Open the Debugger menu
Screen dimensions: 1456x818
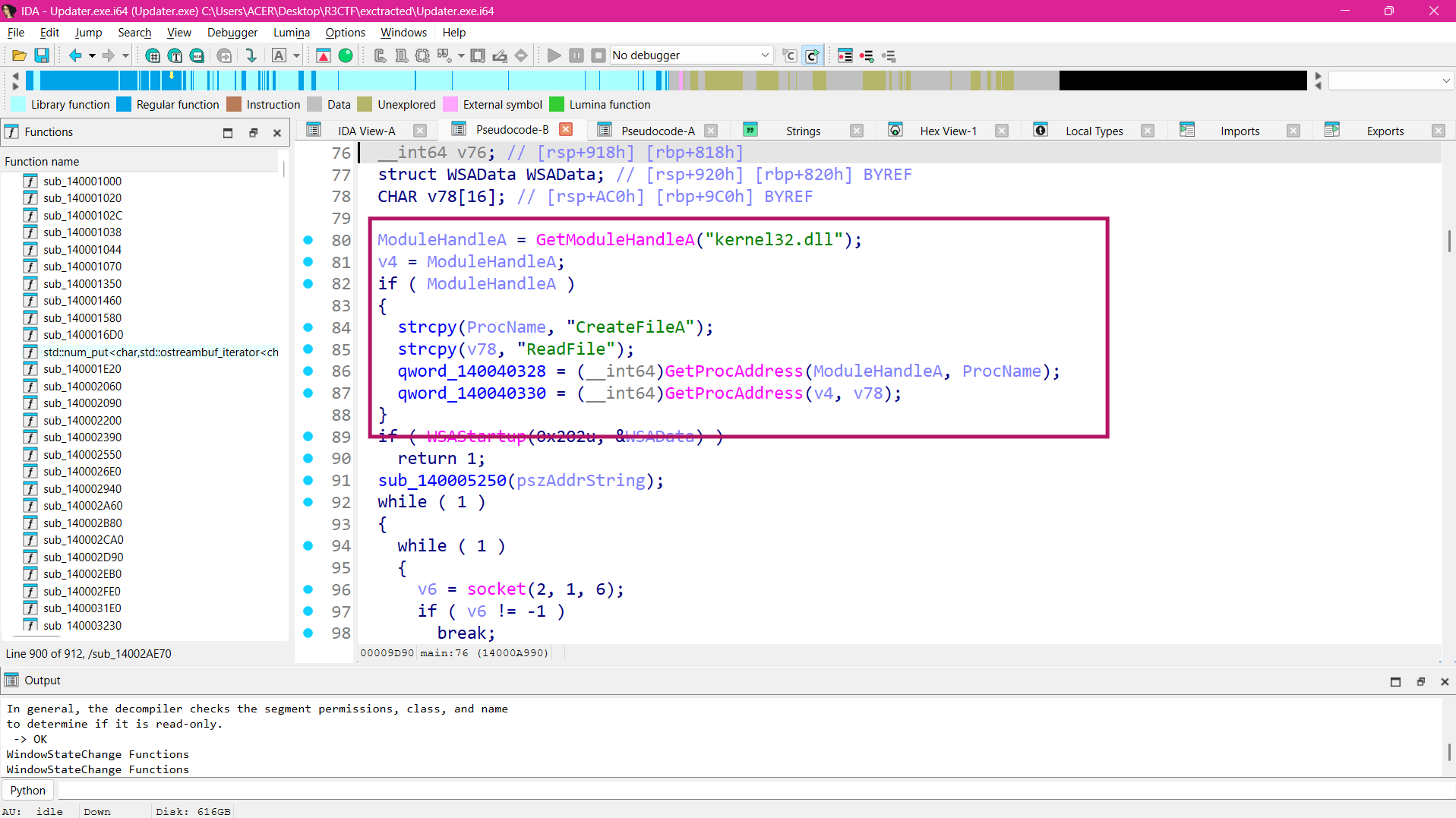pyautogui.click(x=232, y=33)
